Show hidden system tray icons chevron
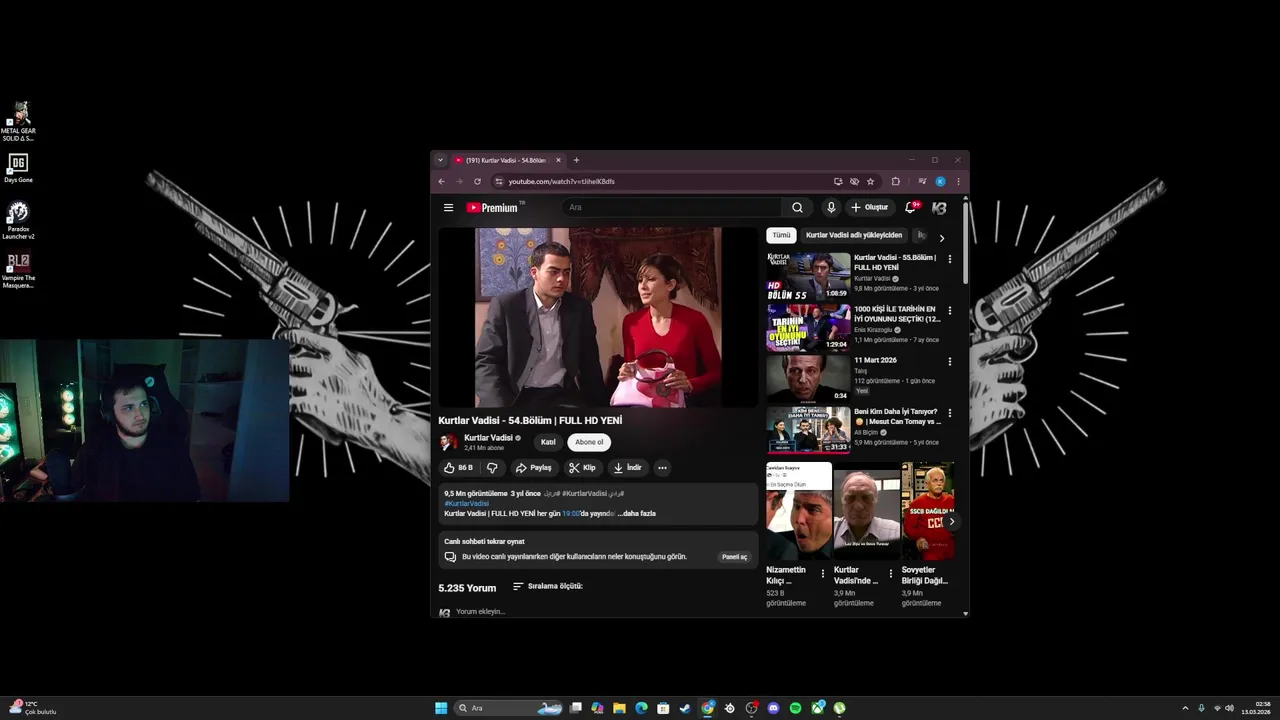Viewport: 1280px width, 720px height. coord(1185,708)
